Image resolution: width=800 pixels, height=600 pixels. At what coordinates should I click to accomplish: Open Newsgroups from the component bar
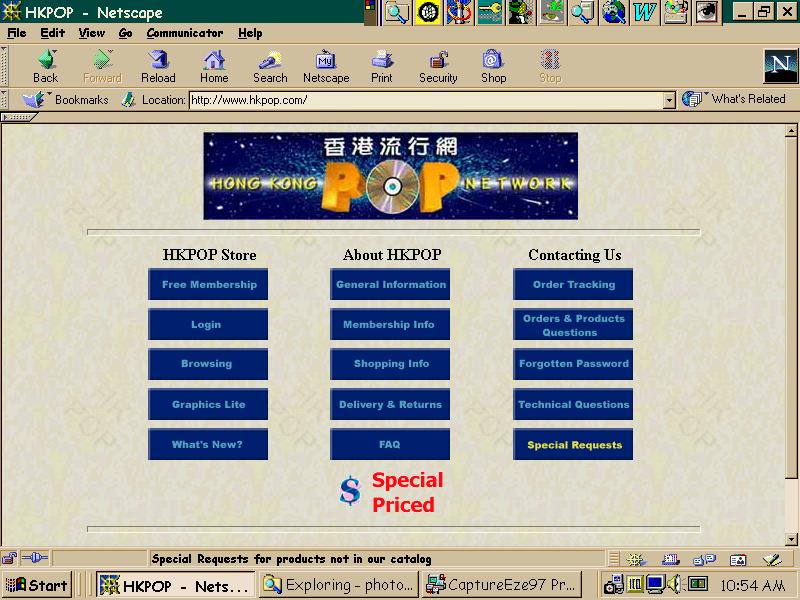point(705,560)
